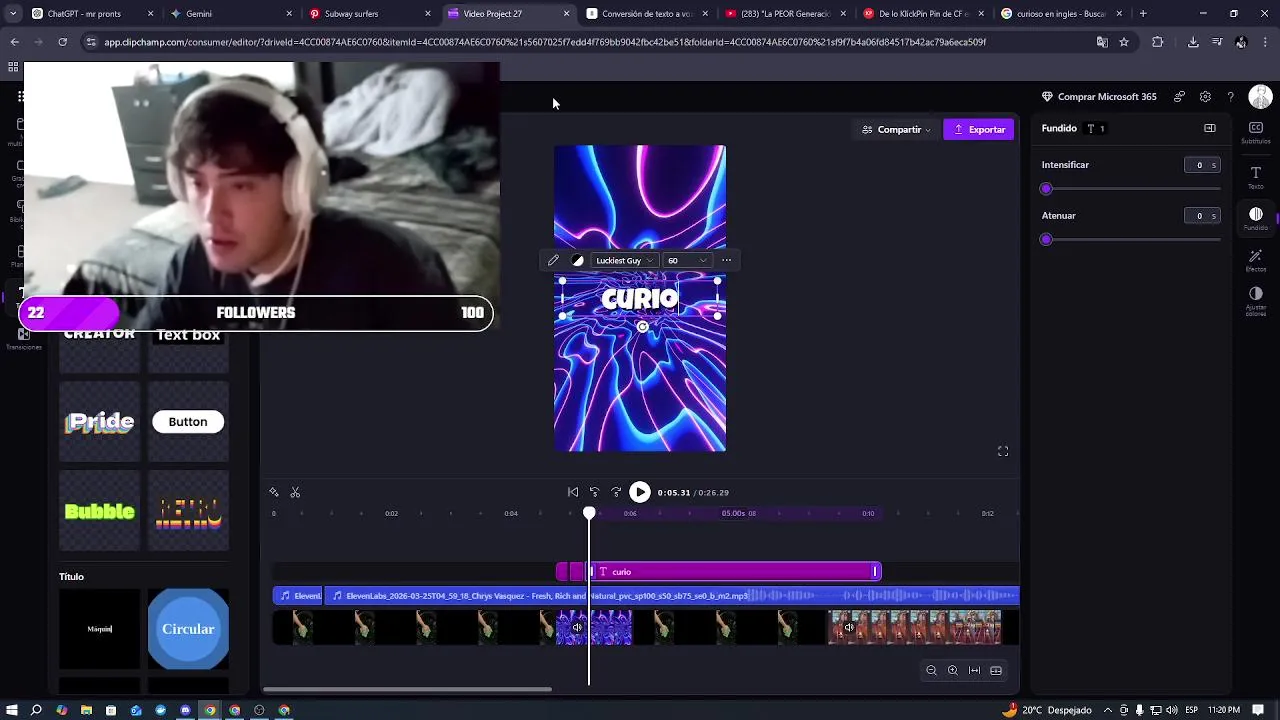Open the browser extensions puzzle icon
This screenshot has height=720, width=1280.
(1158, 42)
